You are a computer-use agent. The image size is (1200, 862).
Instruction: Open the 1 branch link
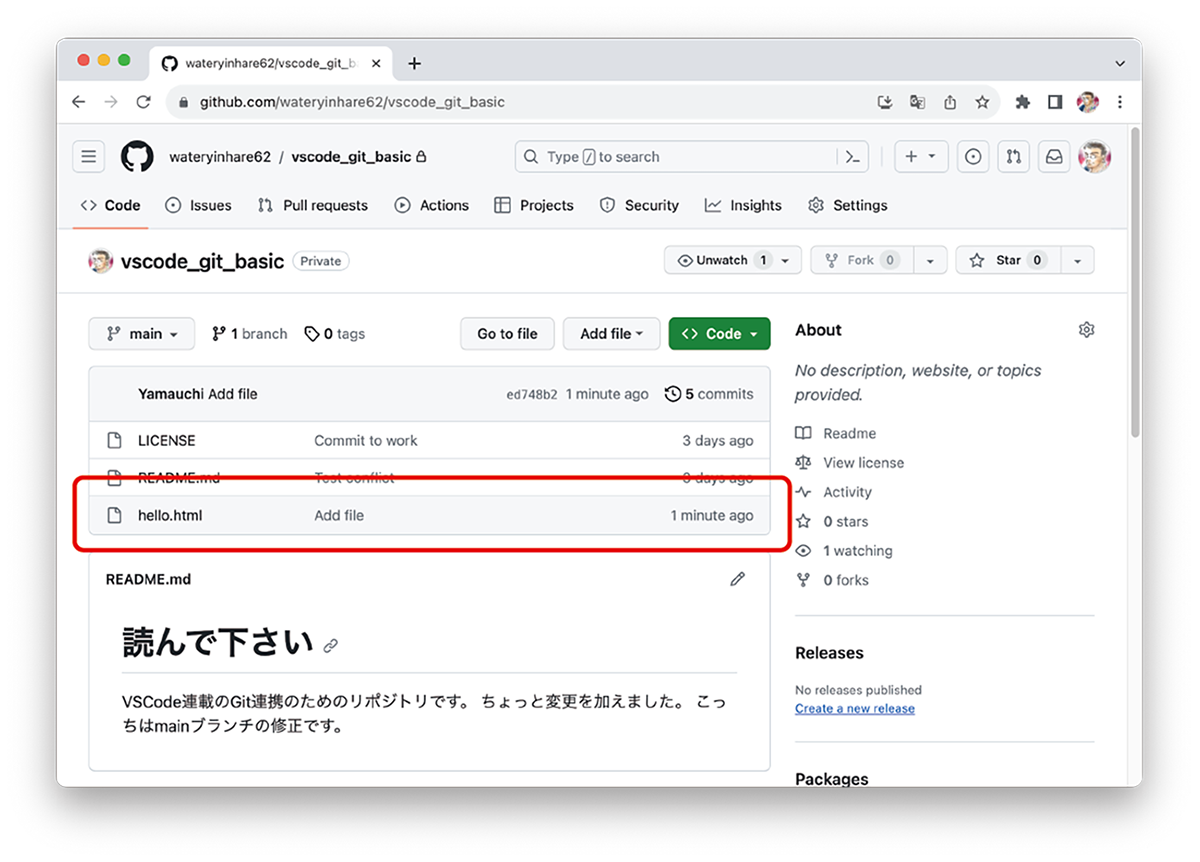pyautogui.click(x=249, y=334)
